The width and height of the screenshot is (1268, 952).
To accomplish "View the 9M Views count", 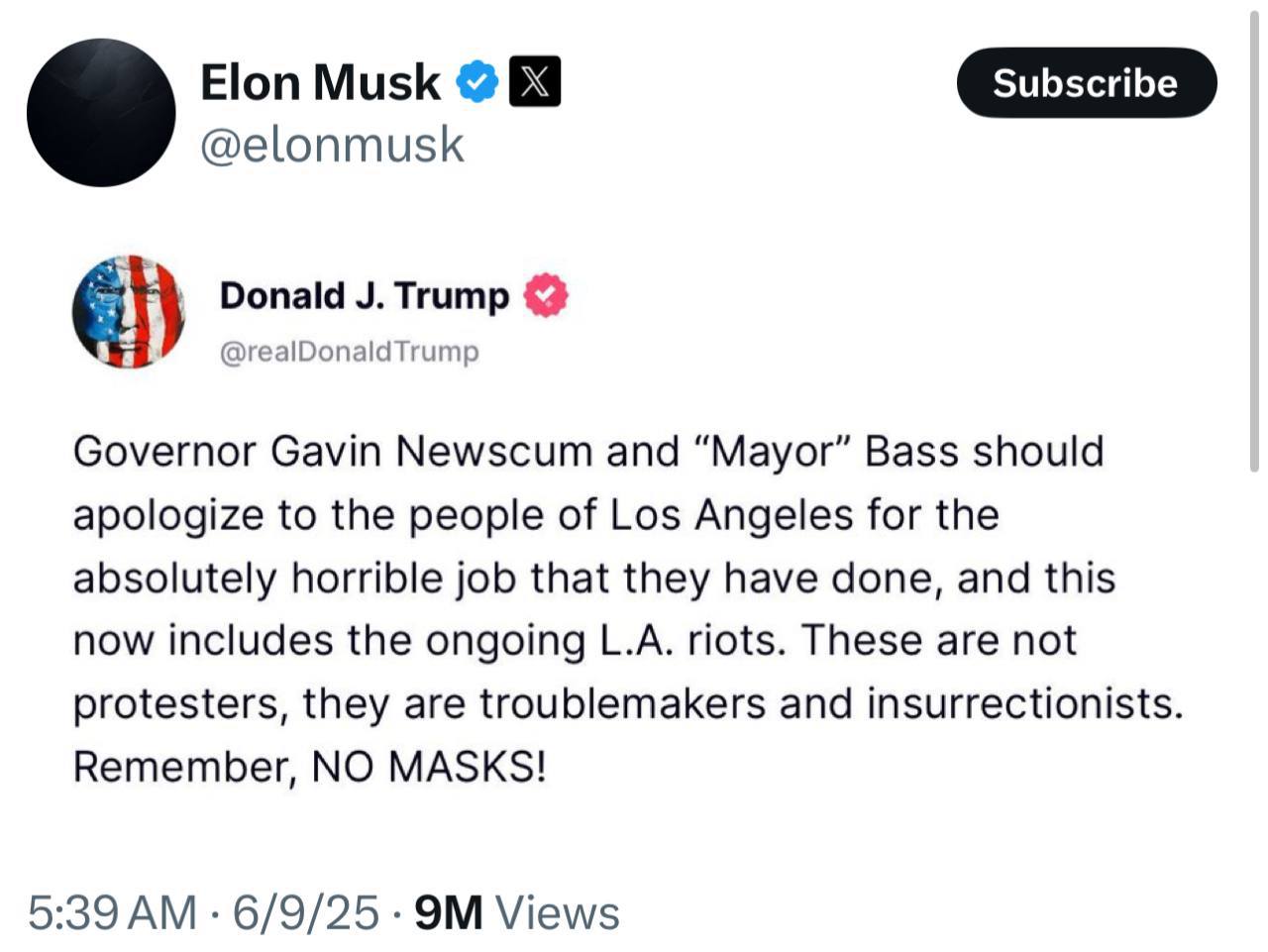I will pyautogui.click(x=516, y=912).
